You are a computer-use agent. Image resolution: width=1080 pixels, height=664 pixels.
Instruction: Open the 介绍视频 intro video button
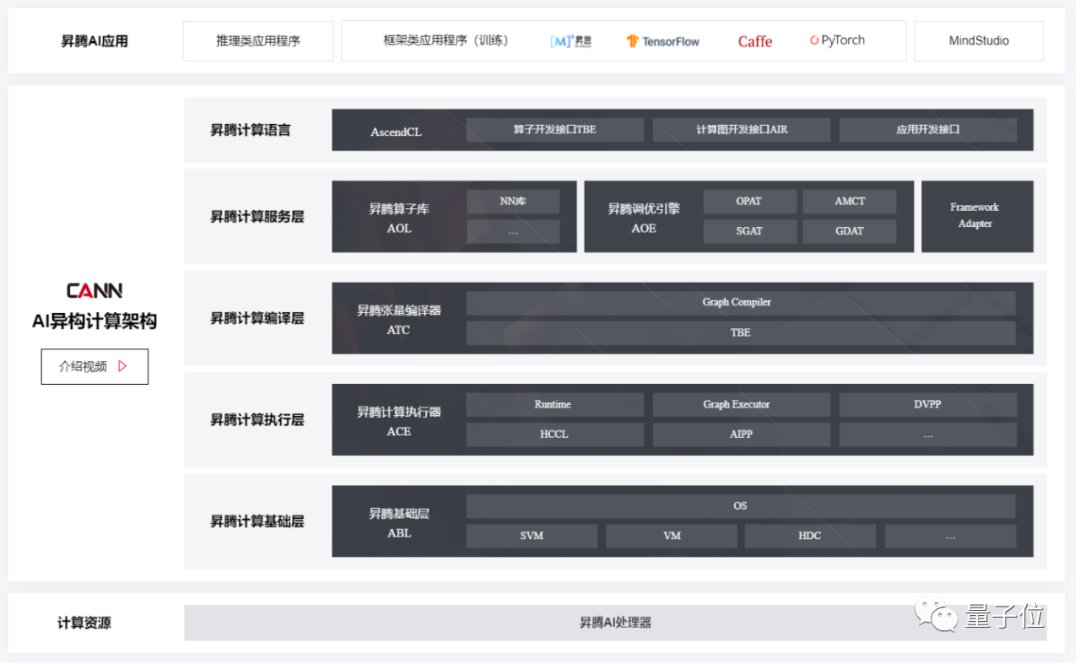coord(94,366)
